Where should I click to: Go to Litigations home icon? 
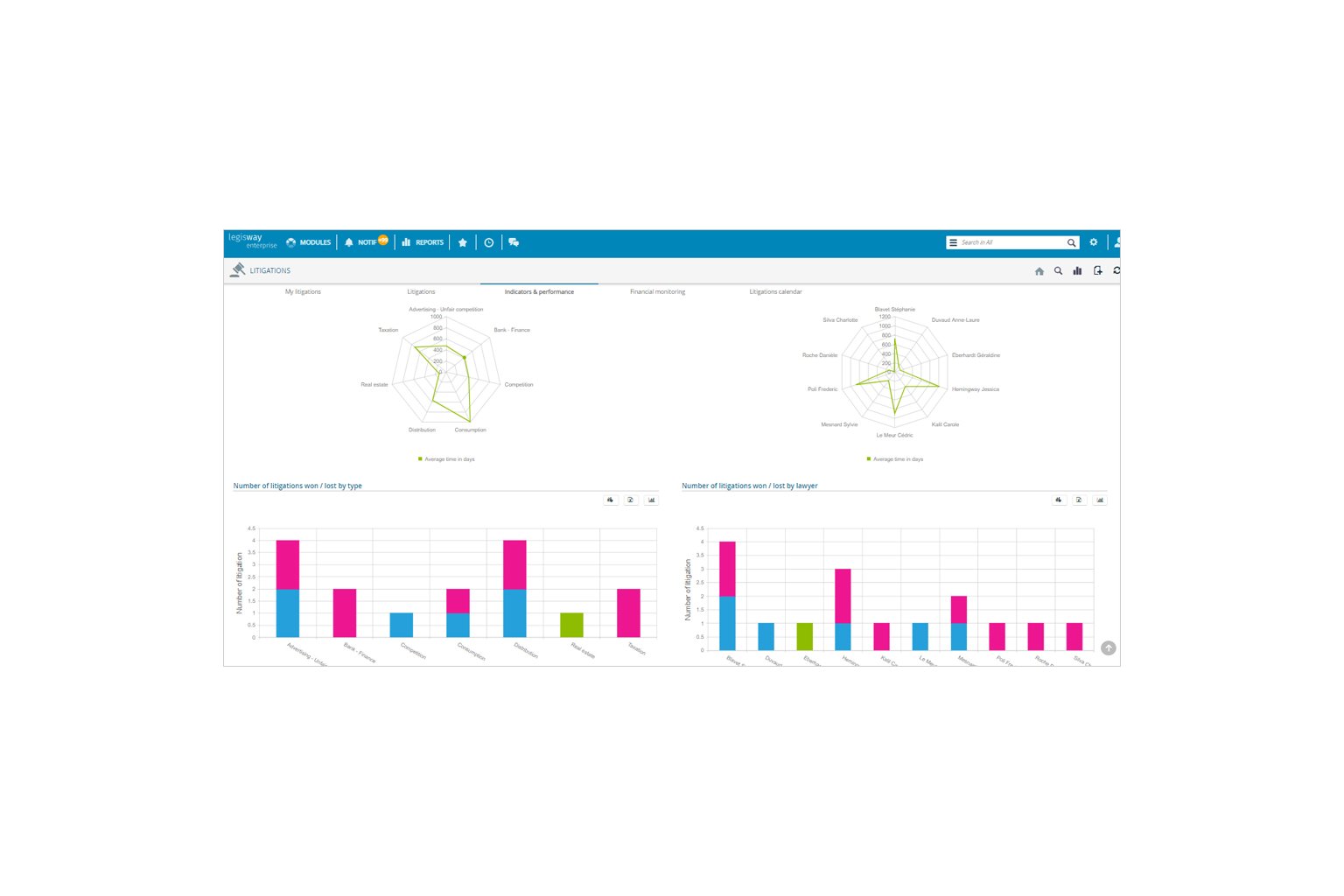click(1039, 271)
